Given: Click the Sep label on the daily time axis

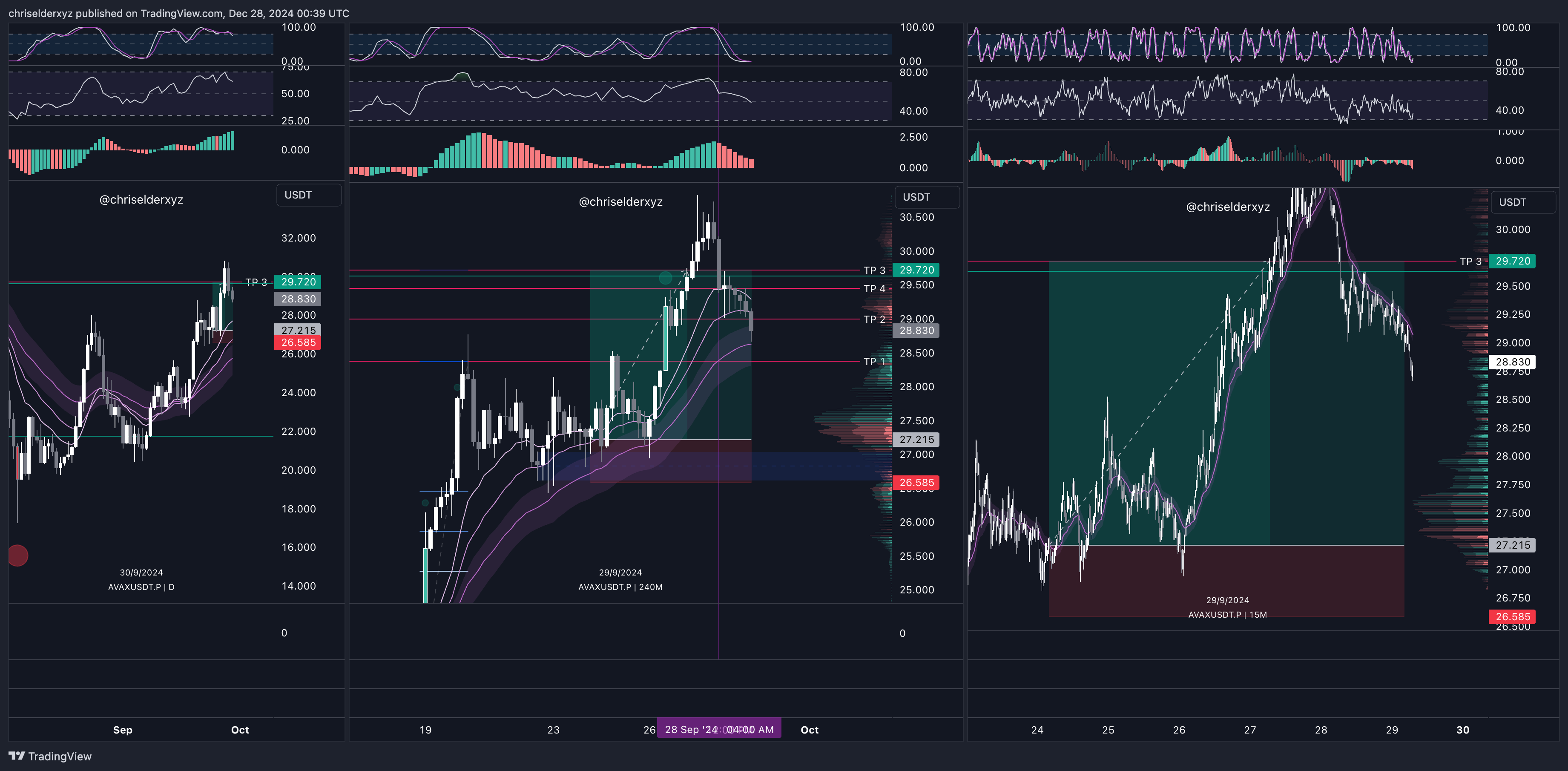Looking at the screenshot, I should (x=122, y=730).
